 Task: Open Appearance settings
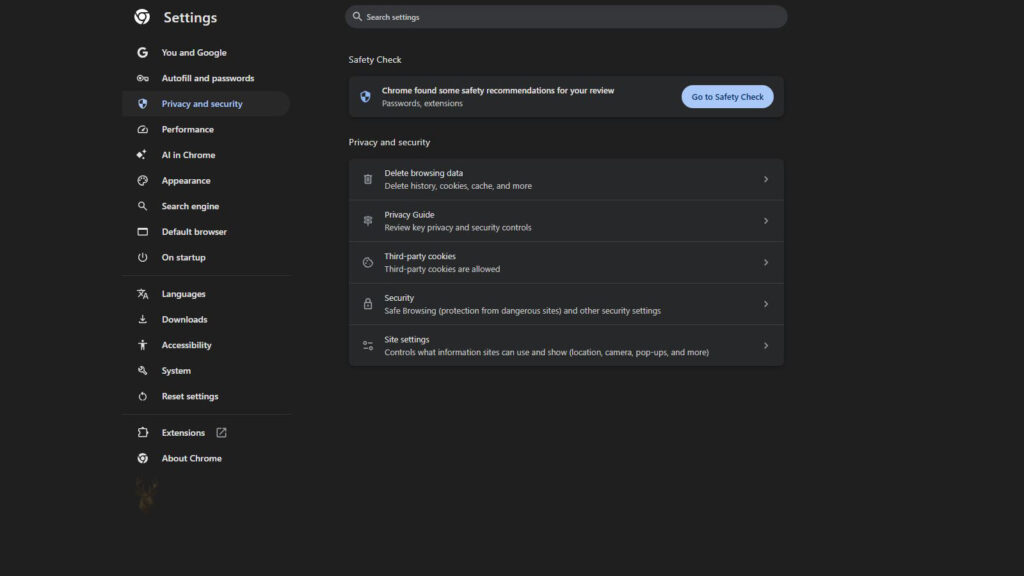tap(206, 180)
